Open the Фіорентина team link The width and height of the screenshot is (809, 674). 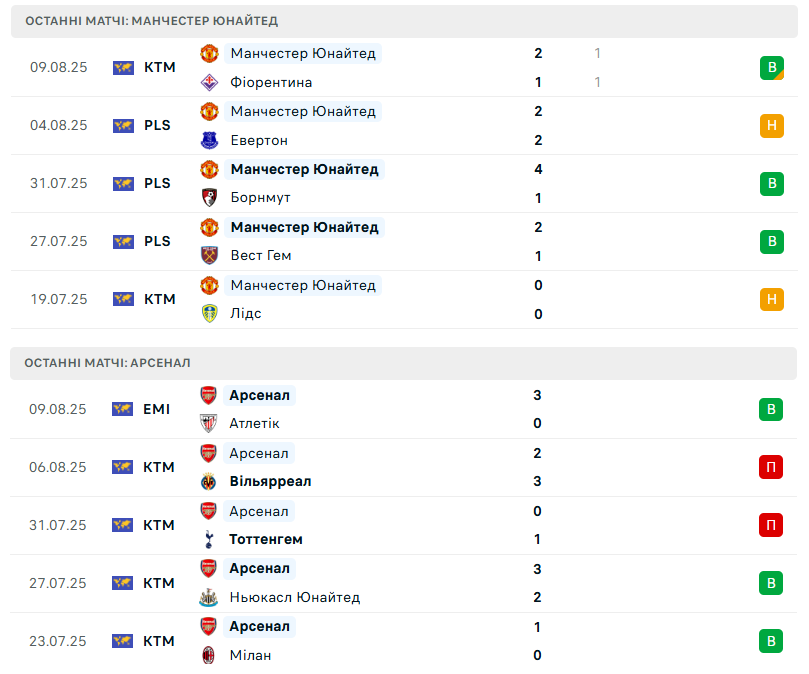tap(271, 82)
